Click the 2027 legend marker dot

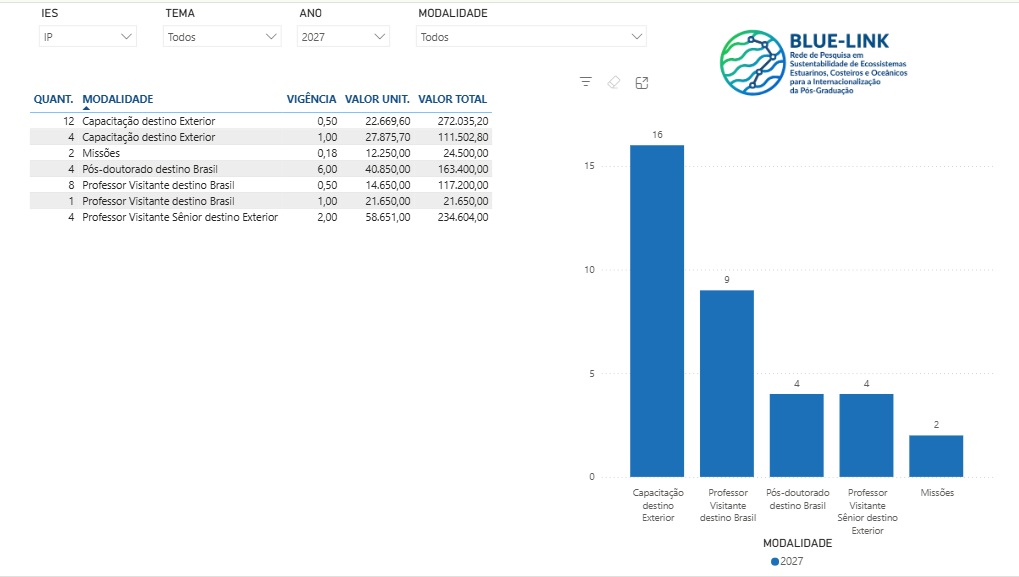[x=775, y=561]
